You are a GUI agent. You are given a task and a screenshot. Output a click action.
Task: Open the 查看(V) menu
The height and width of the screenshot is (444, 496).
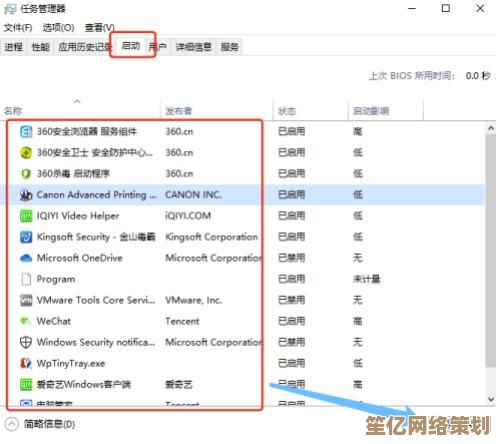[x=99, y=28]
